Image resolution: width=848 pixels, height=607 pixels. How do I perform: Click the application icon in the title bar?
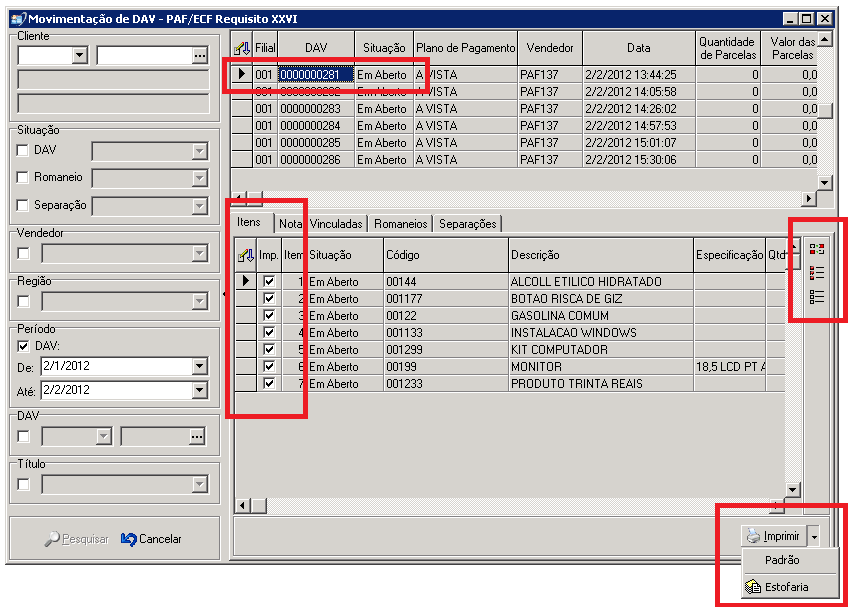[x=18, y=19]
